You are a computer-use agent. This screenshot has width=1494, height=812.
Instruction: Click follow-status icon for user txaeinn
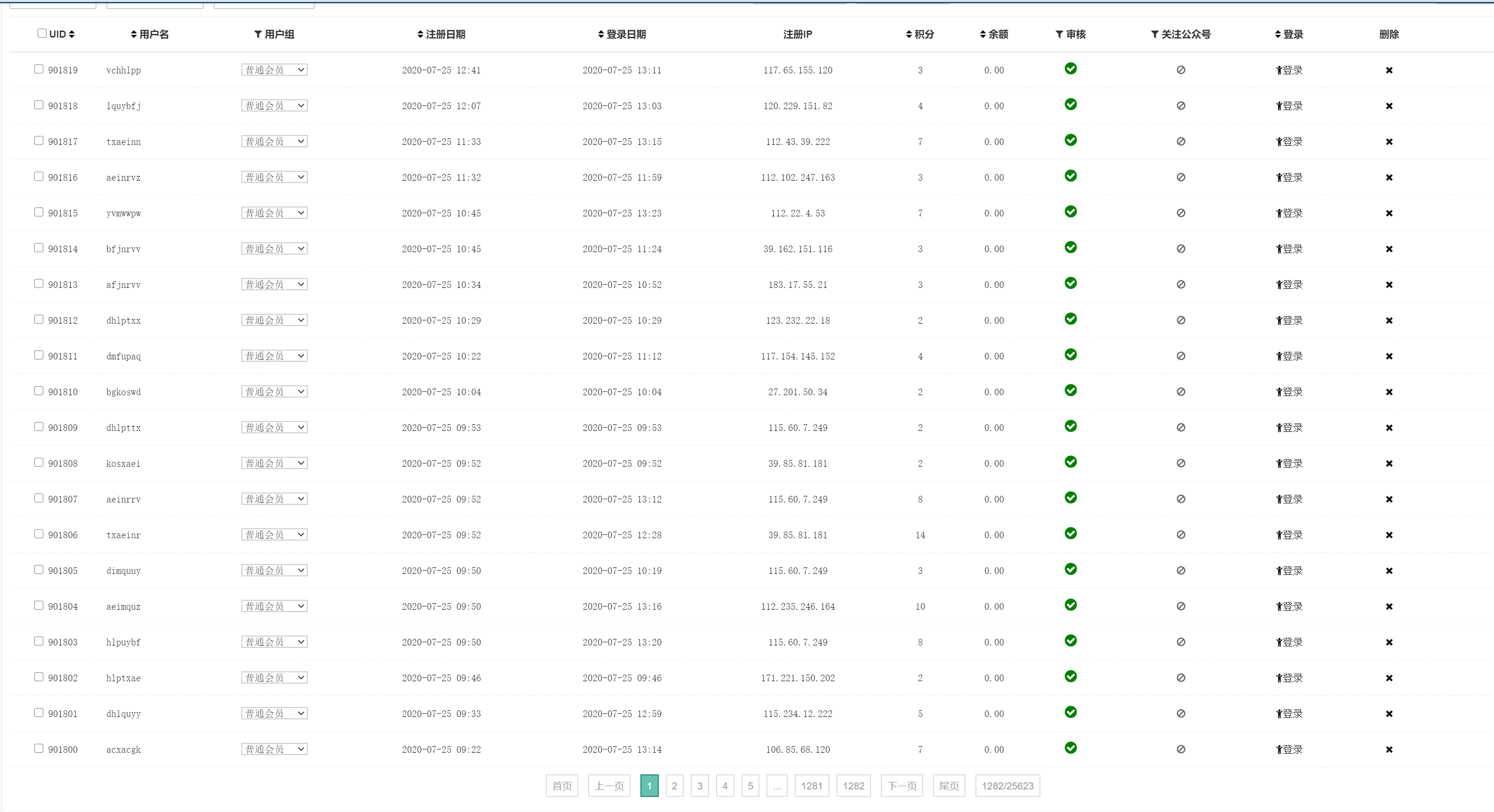click(1181, 142)
